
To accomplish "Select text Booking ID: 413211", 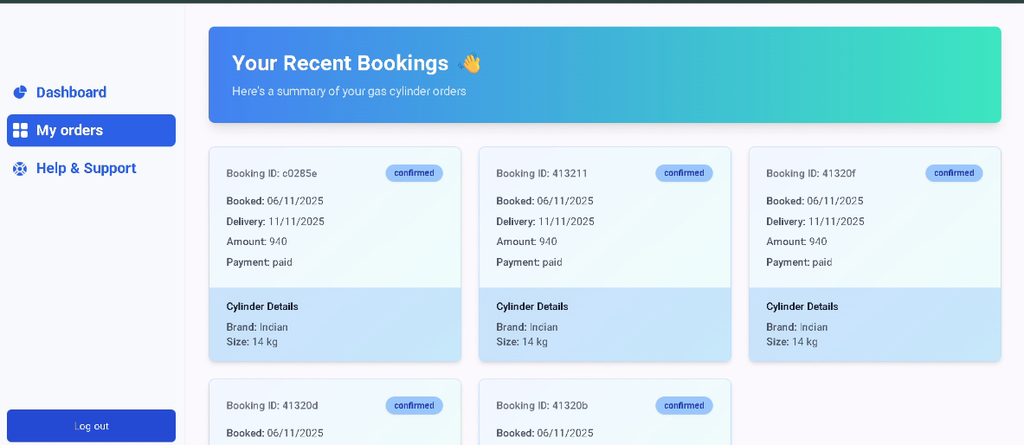I will click(x=541, y=174).
